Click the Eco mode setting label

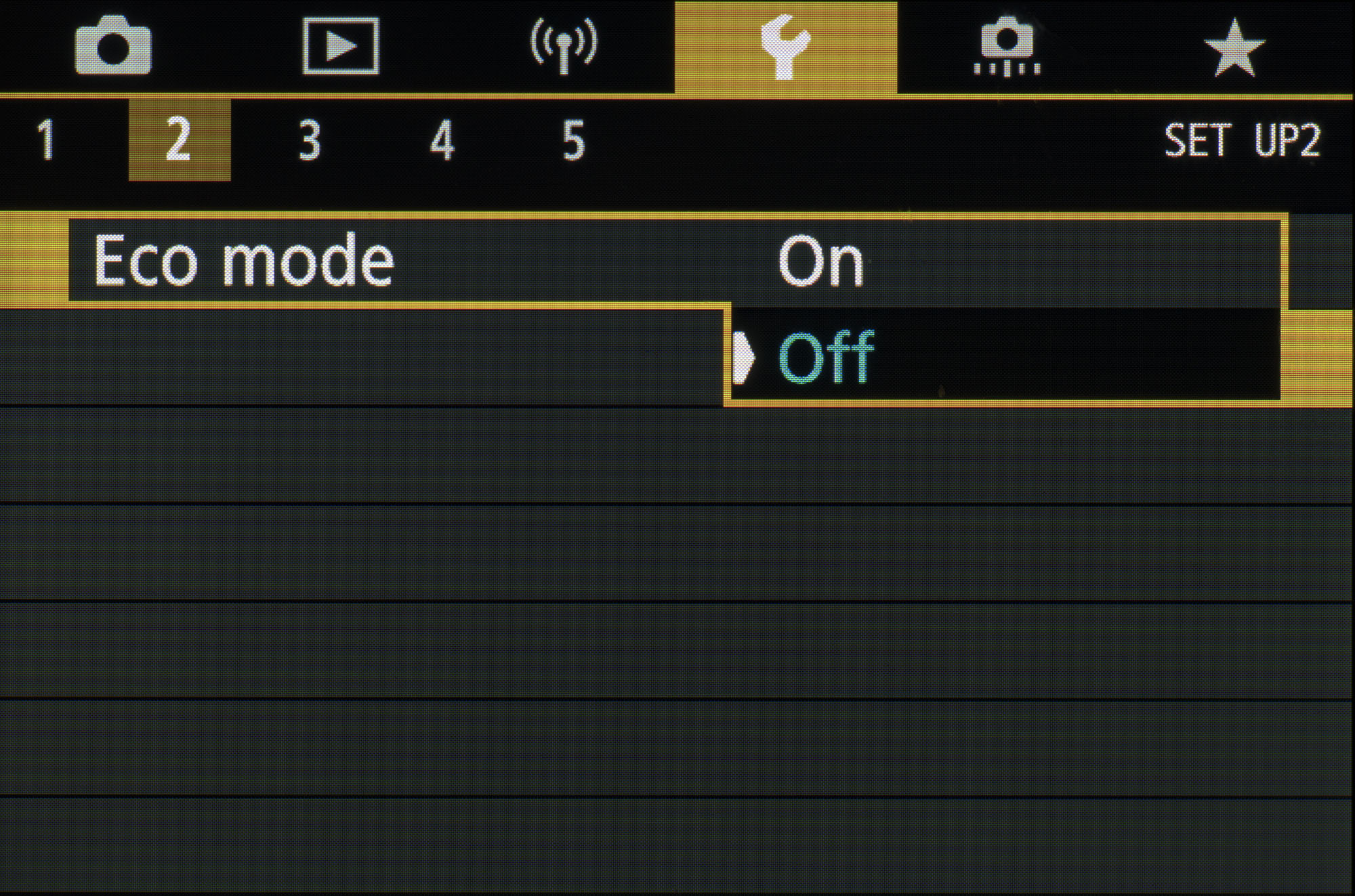point(243,261)
